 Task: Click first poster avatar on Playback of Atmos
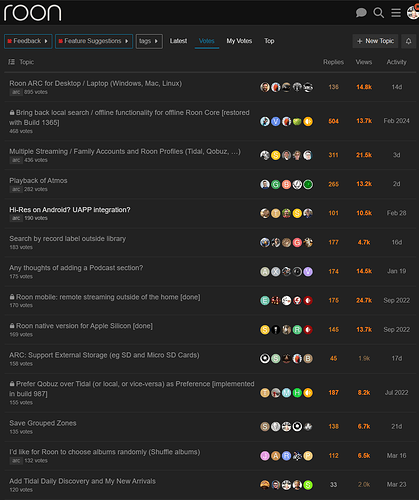click(x=265, y=184)
